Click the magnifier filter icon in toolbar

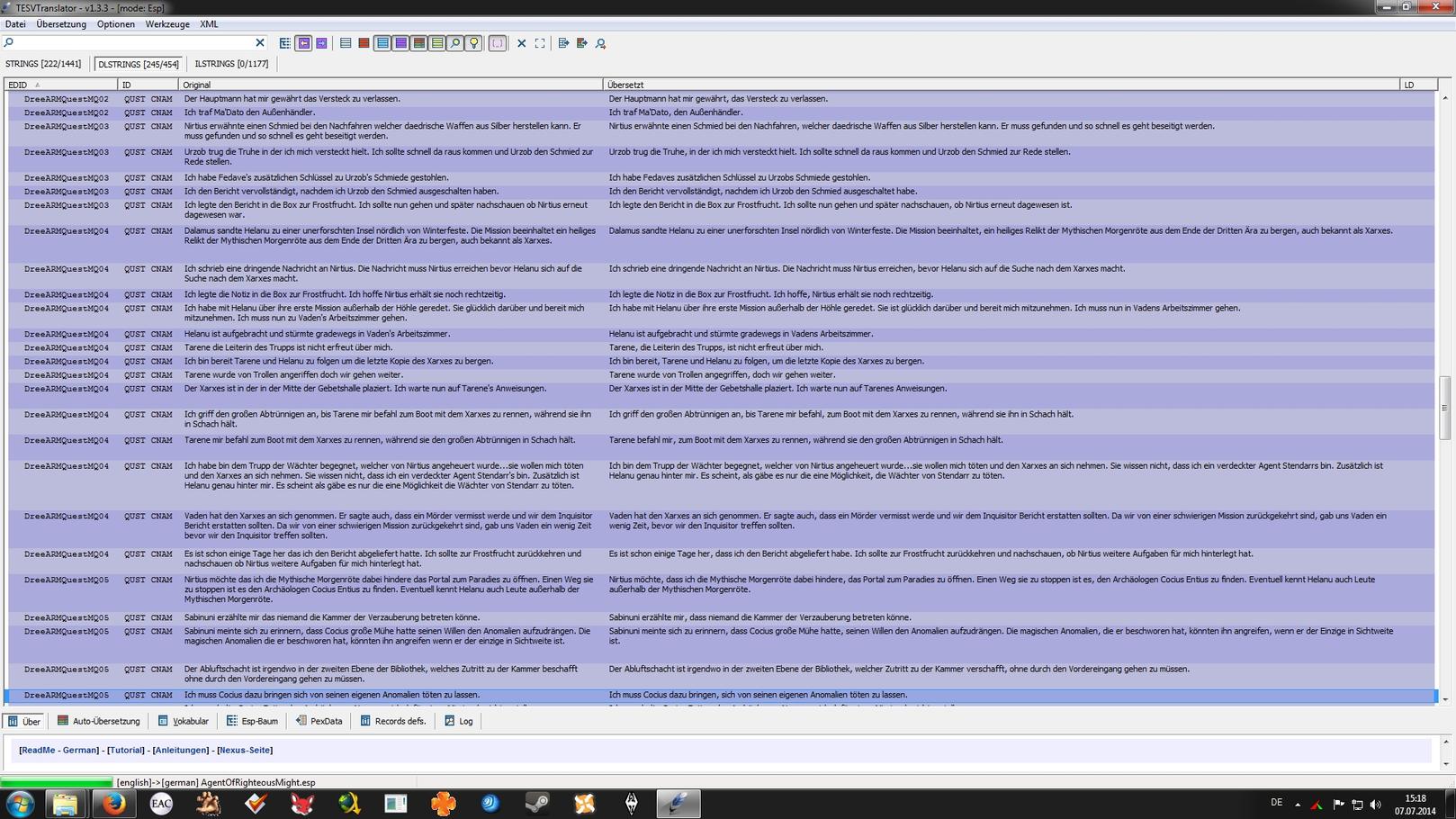click(x=455, y=43)
